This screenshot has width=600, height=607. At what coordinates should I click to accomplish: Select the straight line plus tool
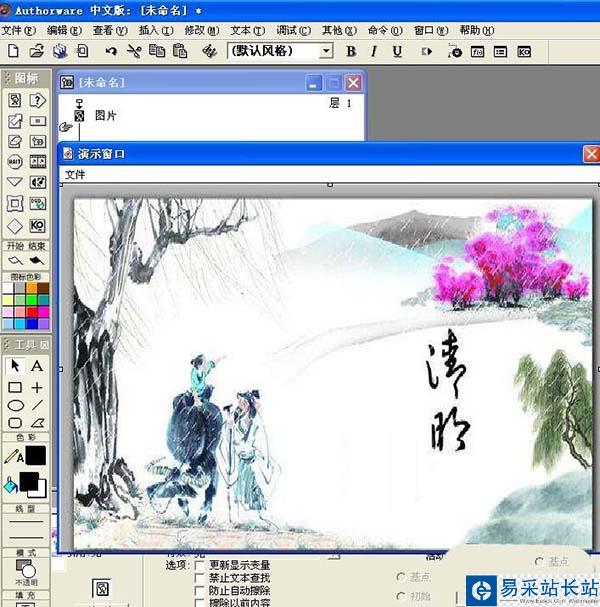tap(37, 387)
